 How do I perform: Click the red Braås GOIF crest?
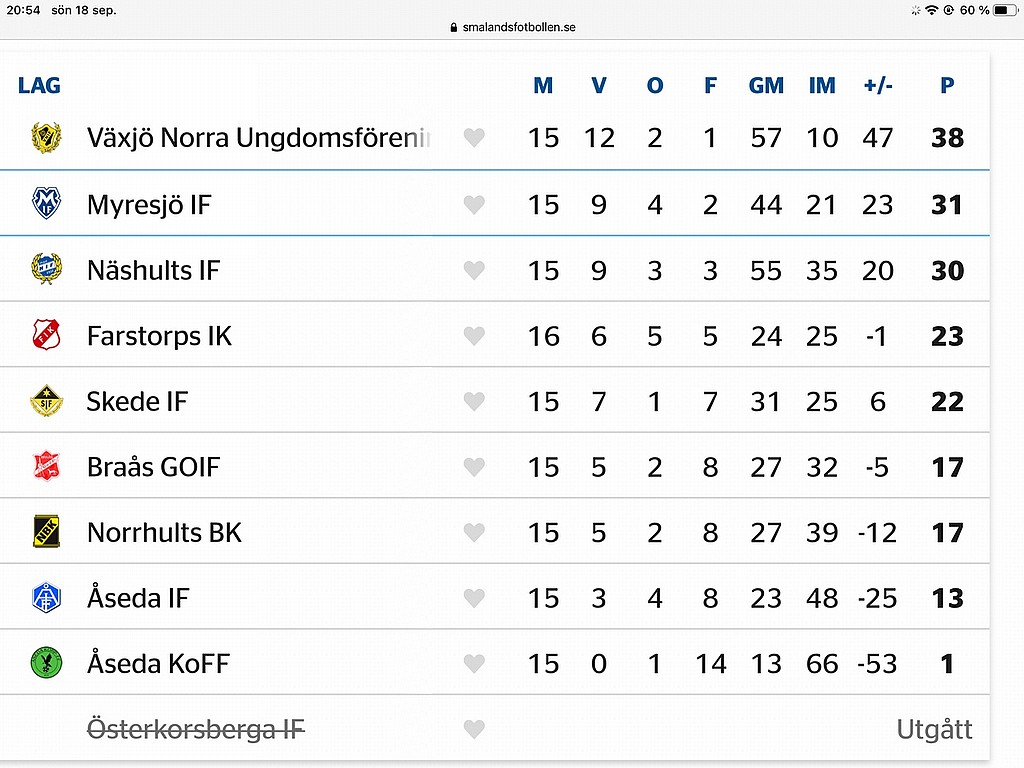46,466
